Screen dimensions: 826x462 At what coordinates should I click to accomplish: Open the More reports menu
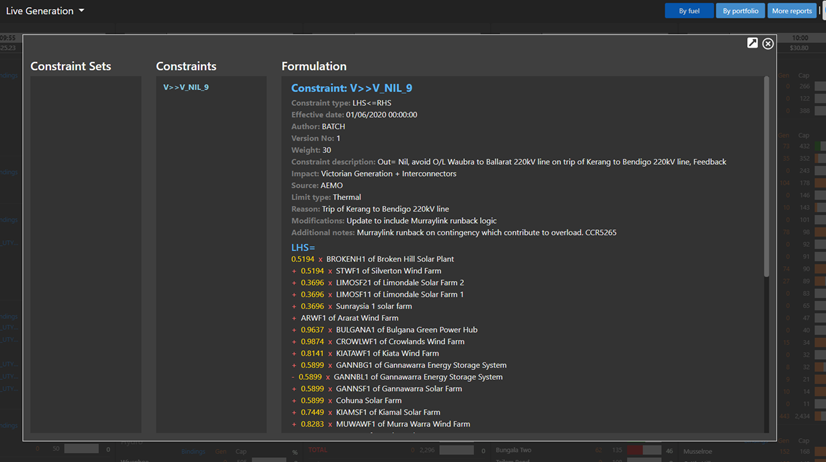pyautogui.click(x=791, y=11)
